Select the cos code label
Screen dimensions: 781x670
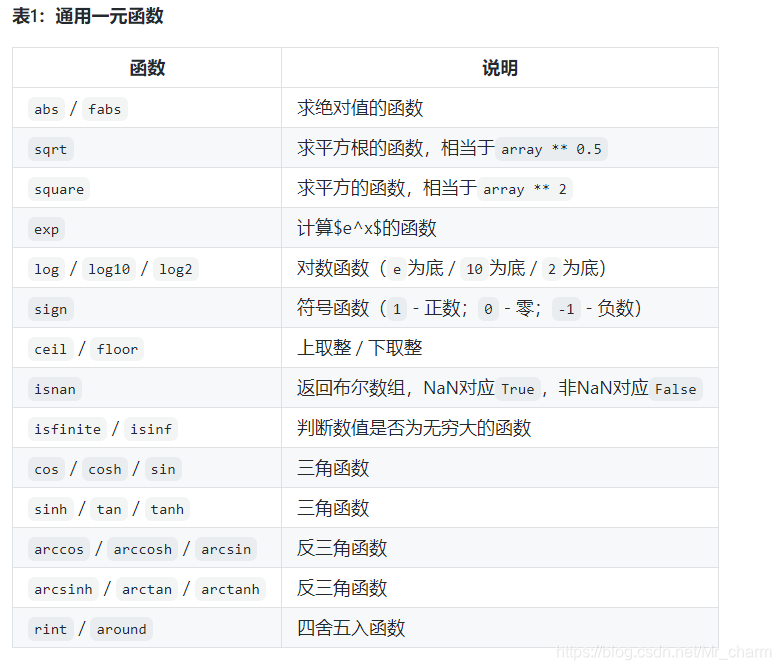click(46, 469)
